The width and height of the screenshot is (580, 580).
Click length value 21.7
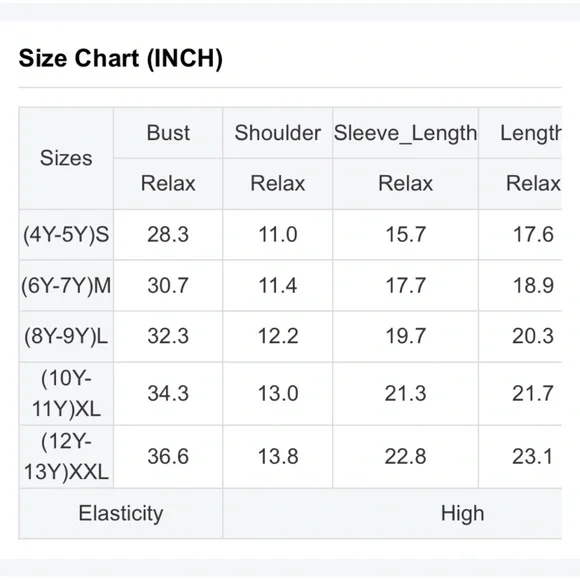533,394
